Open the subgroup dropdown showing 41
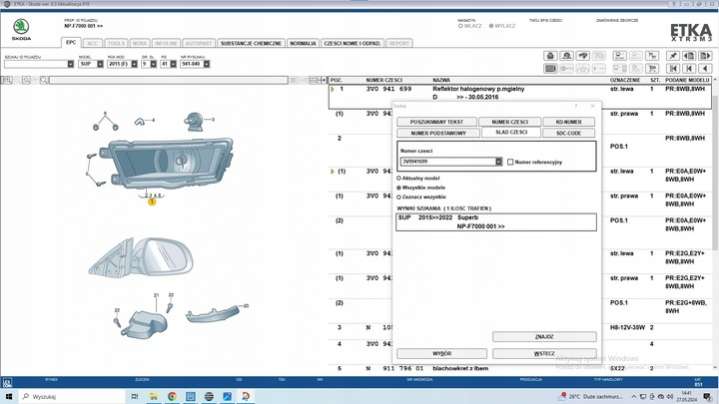The image size is (719, 404). [x=173, y=64]
